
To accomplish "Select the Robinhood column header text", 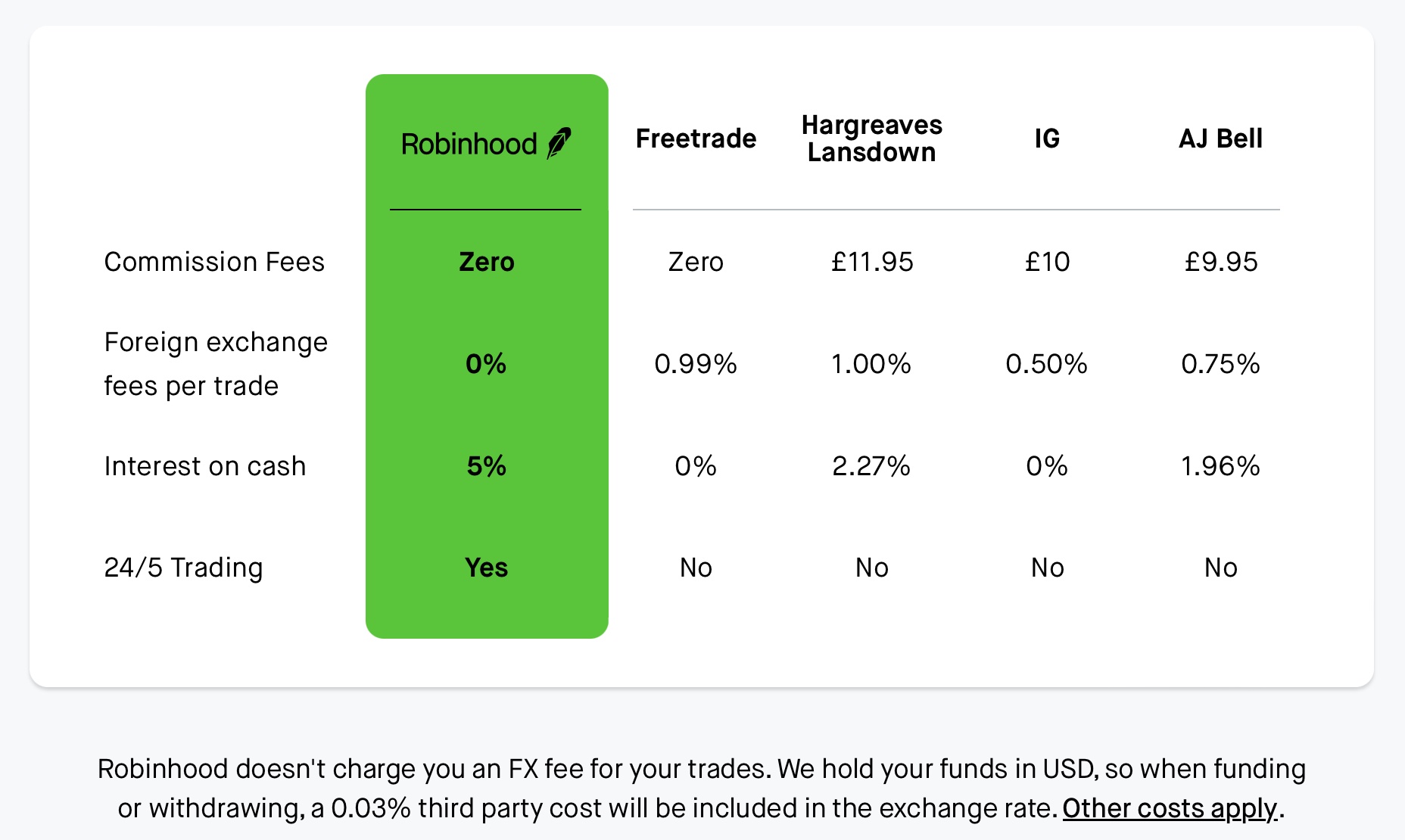I will [x=469, y=144].
